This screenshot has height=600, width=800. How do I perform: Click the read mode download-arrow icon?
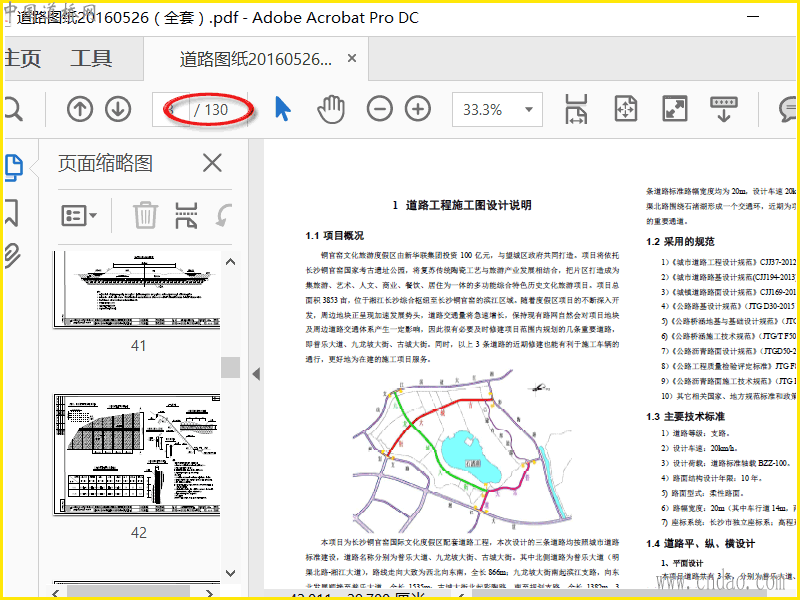pos(724,109)
